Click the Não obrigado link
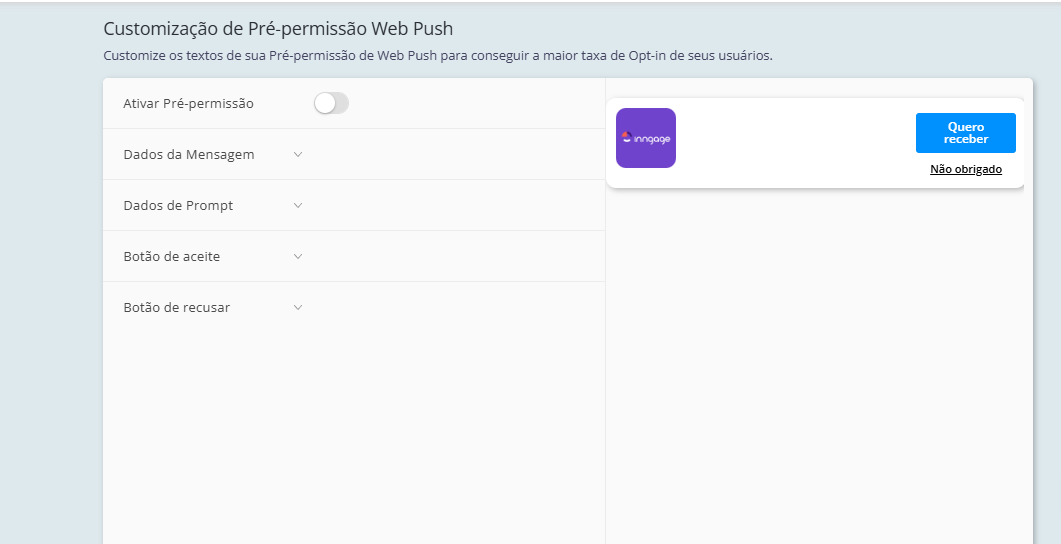1061x544 pixels. [x=965, y=169]
